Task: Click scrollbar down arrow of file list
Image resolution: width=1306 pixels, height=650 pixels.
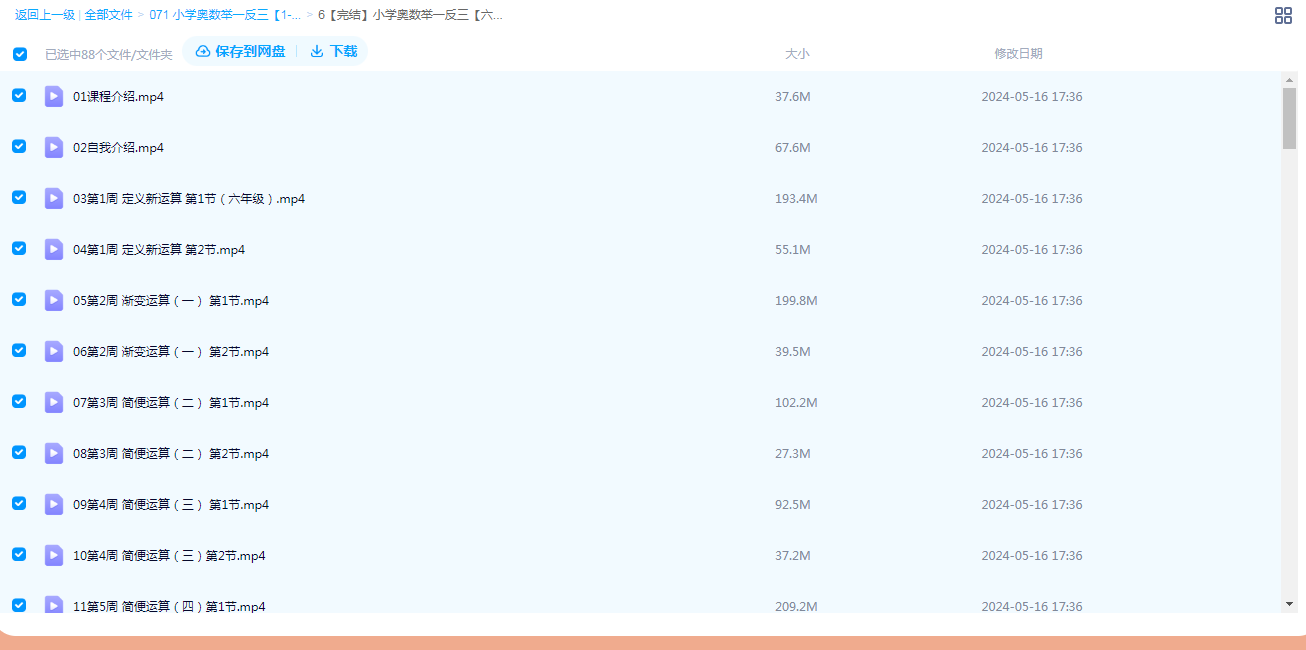Action: [1289, 603]
